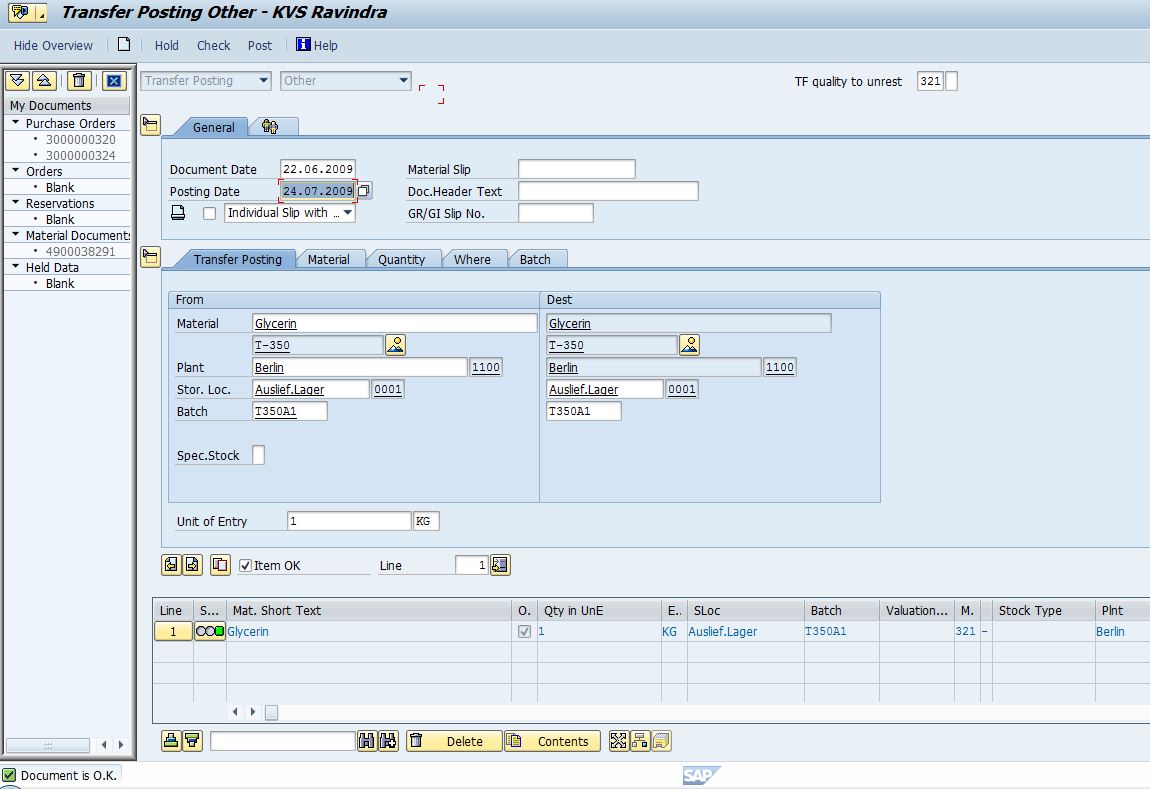
Task: Toggle the Item OK checkbox
Action: click(244, 564)
